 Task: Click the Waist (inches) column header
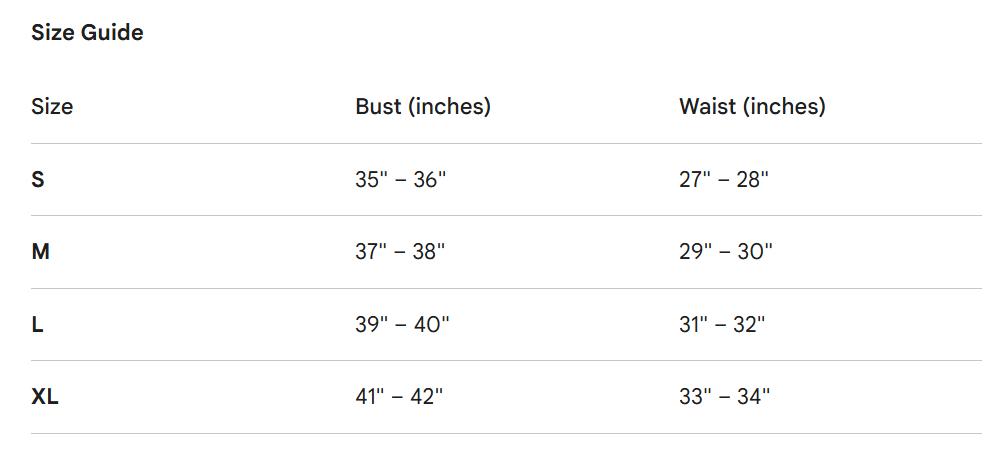[x=752, y=106]
